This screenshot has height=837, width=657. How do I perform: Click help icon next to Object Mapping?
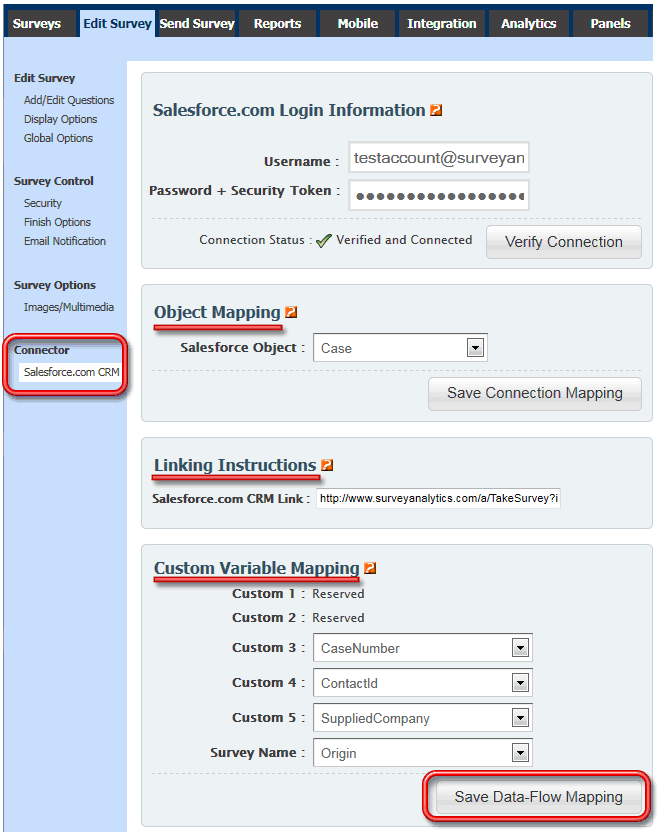click(291, 313)
